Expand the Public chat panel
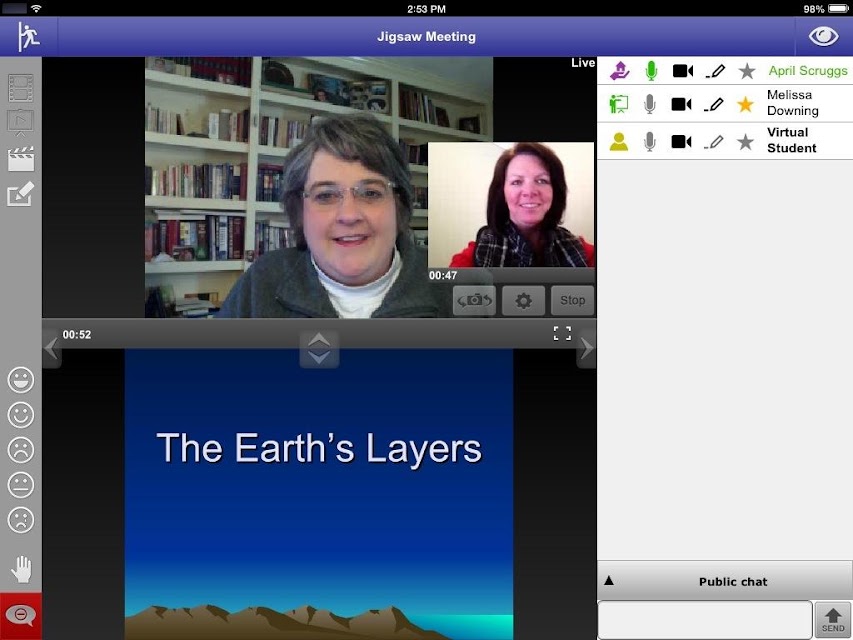This screenshot has width=853, height=640. coord(725,581)
